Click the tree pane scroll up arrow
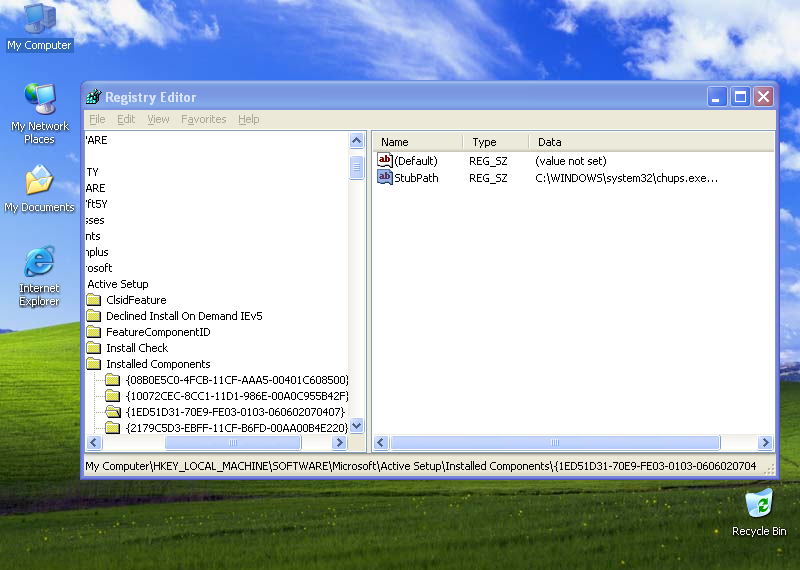 pyautogui.click(x=357, y=140)
